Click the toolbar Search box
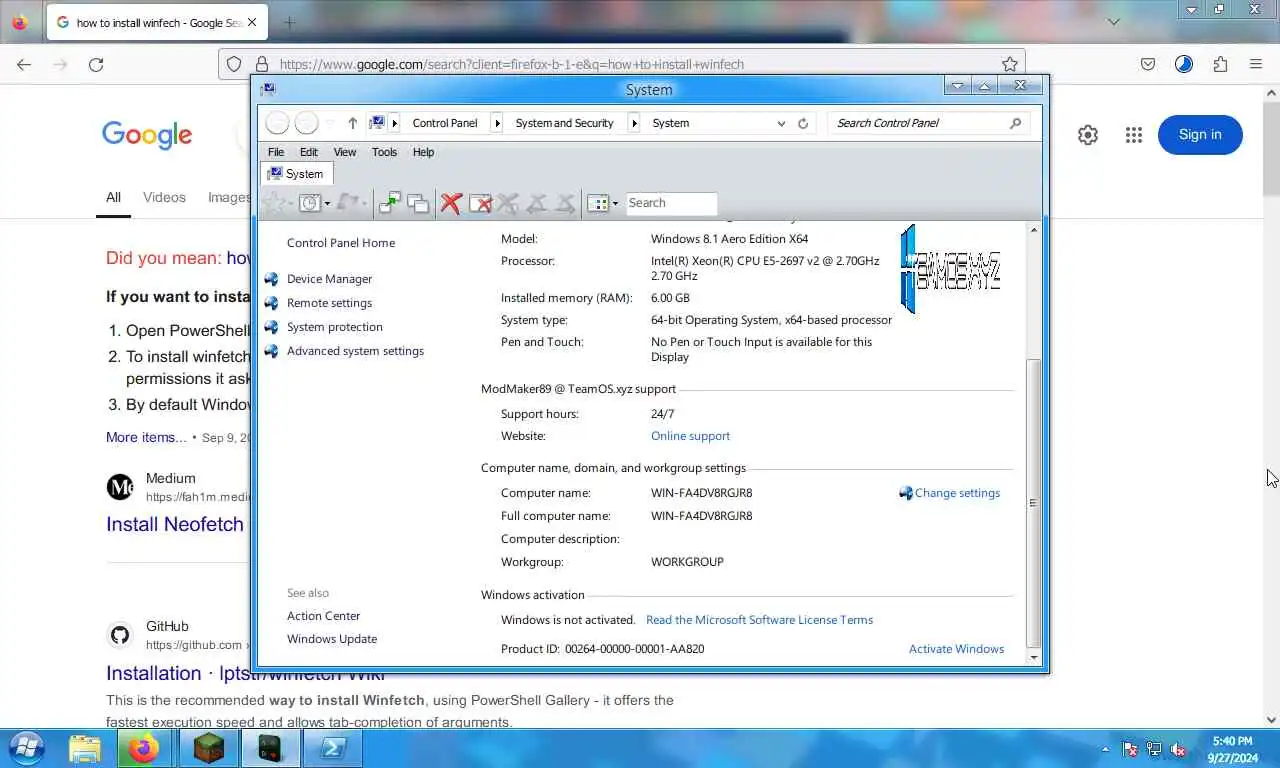Image resolution: width=1280 pixels, height=768 pixels. 671,203
